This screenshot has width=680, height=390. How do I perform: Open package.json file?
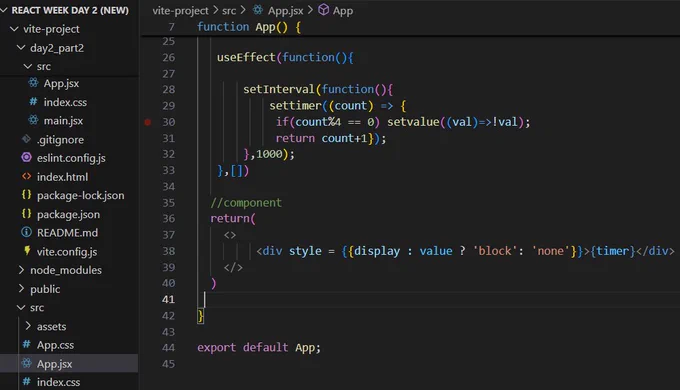coord(69,214)
